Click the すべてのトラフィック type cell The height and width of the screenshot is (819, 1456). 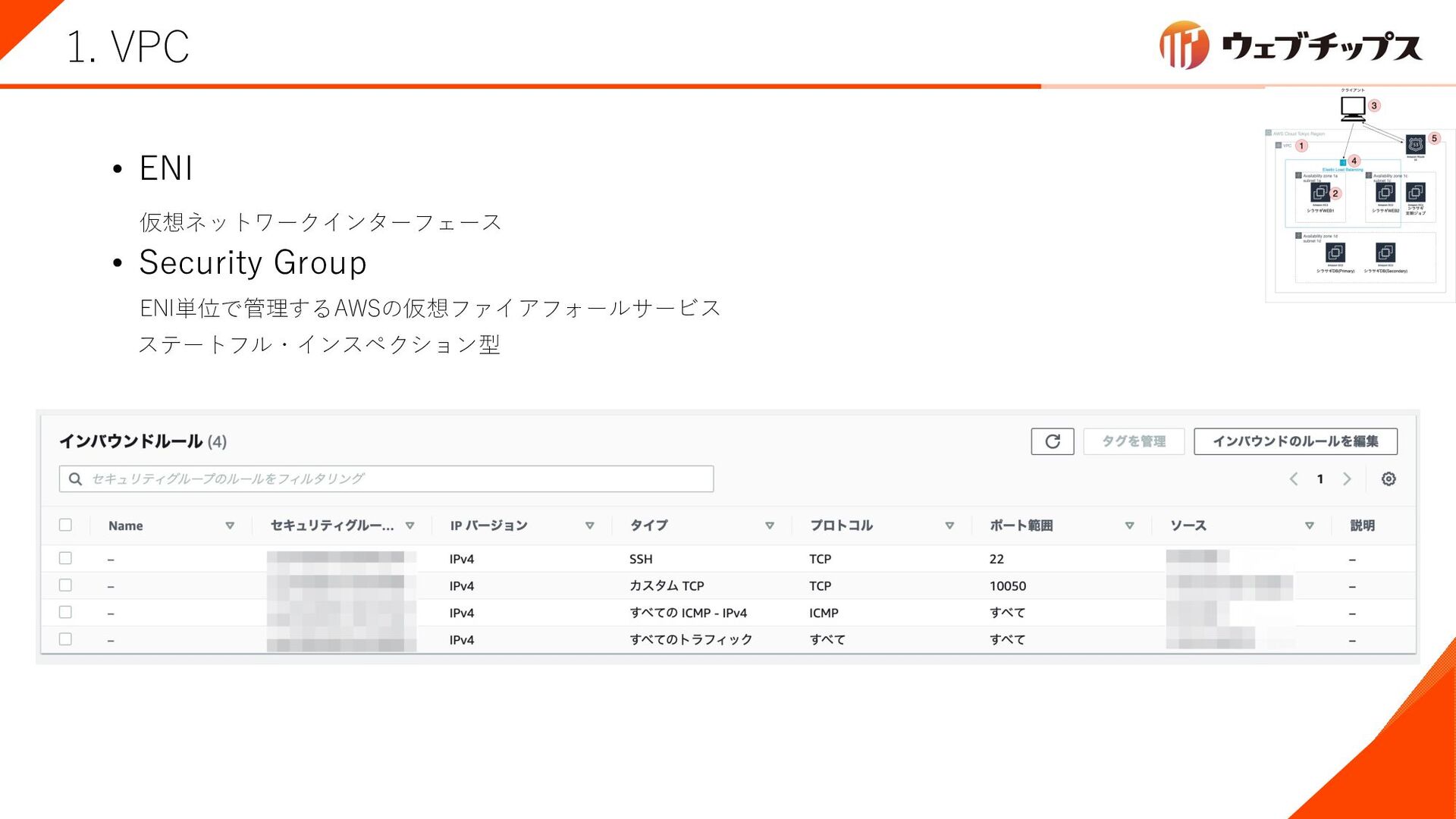pyautogui.click(x=691, y=640)
